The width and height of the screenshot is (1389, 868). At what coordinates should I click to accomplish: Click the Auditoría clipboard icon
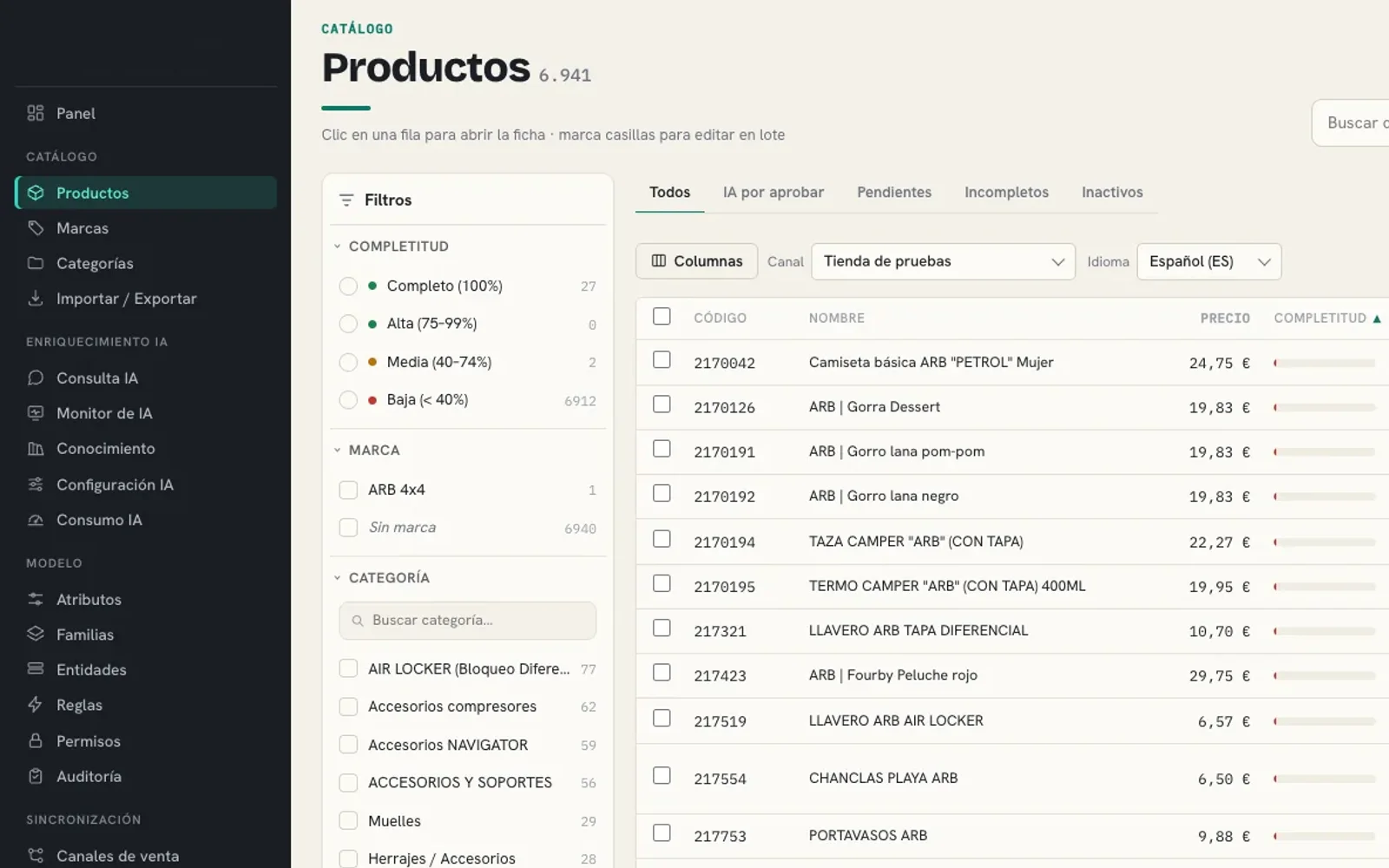tap(36, 776)
